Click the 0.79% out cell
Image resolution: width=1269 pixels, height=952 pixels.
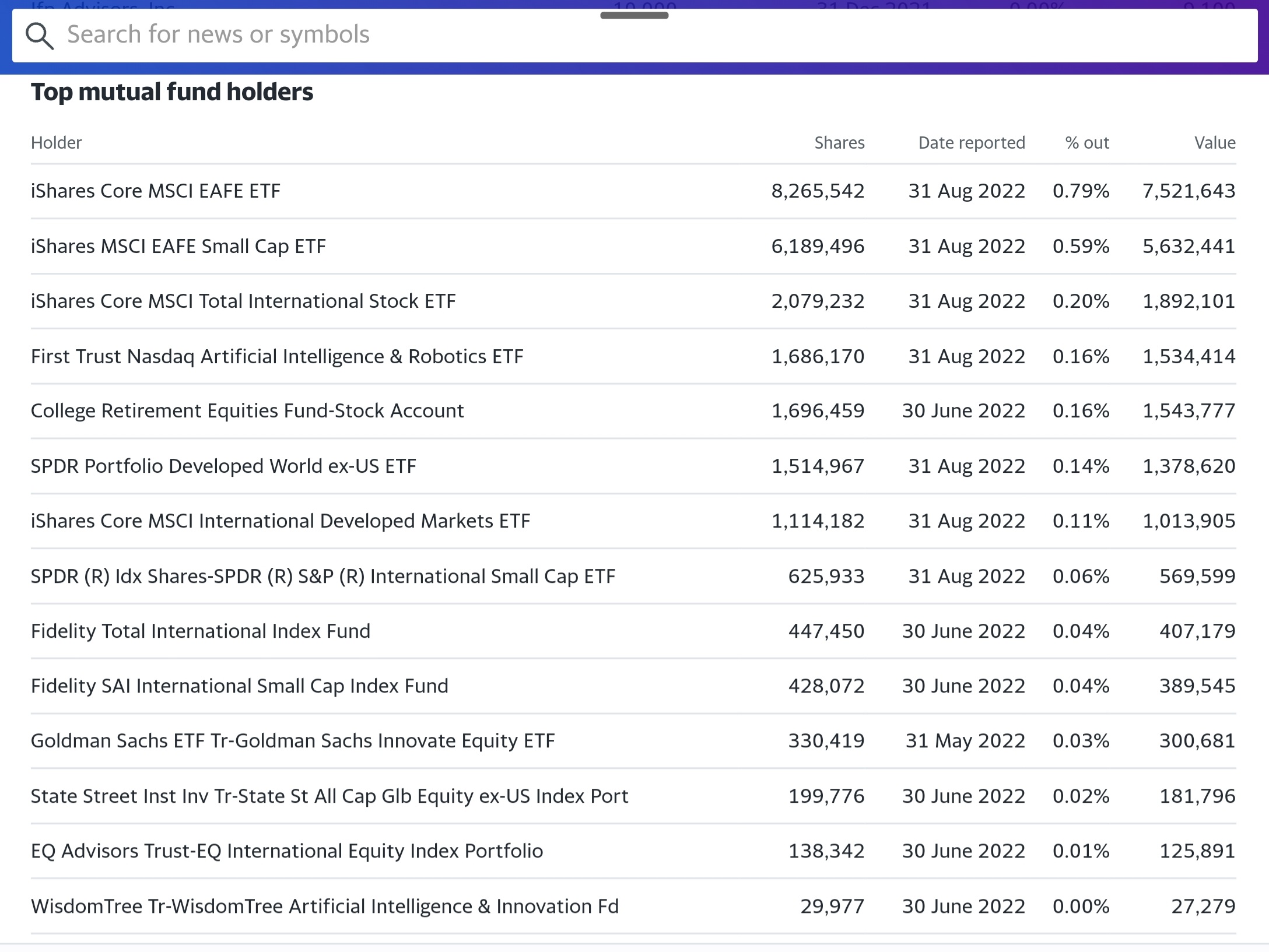pos(1081,191)
